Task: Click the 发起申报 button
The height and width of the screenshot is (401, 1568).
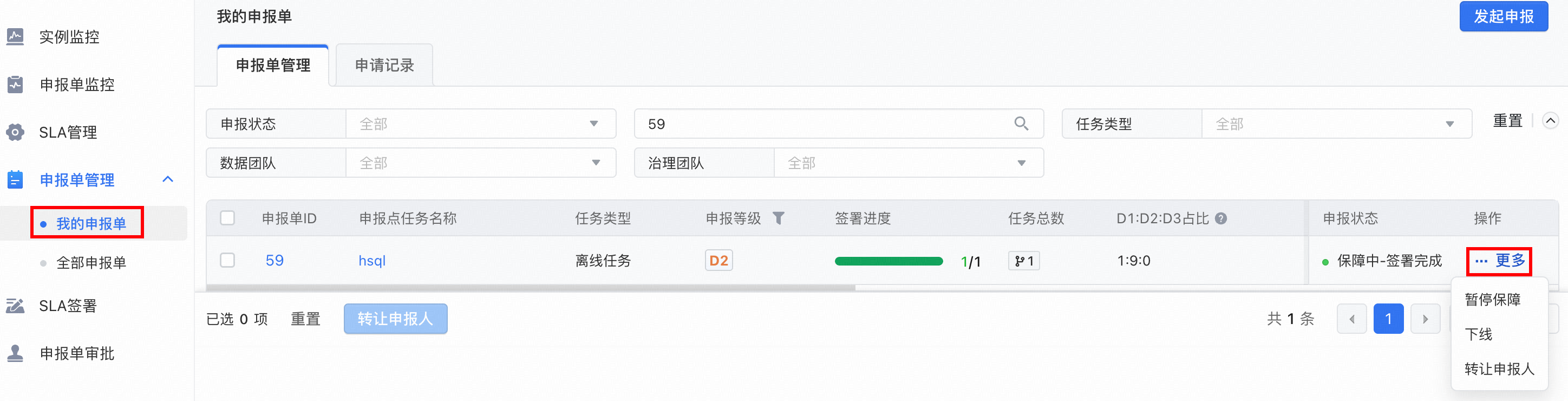Action: click(x=1503, y=16)
